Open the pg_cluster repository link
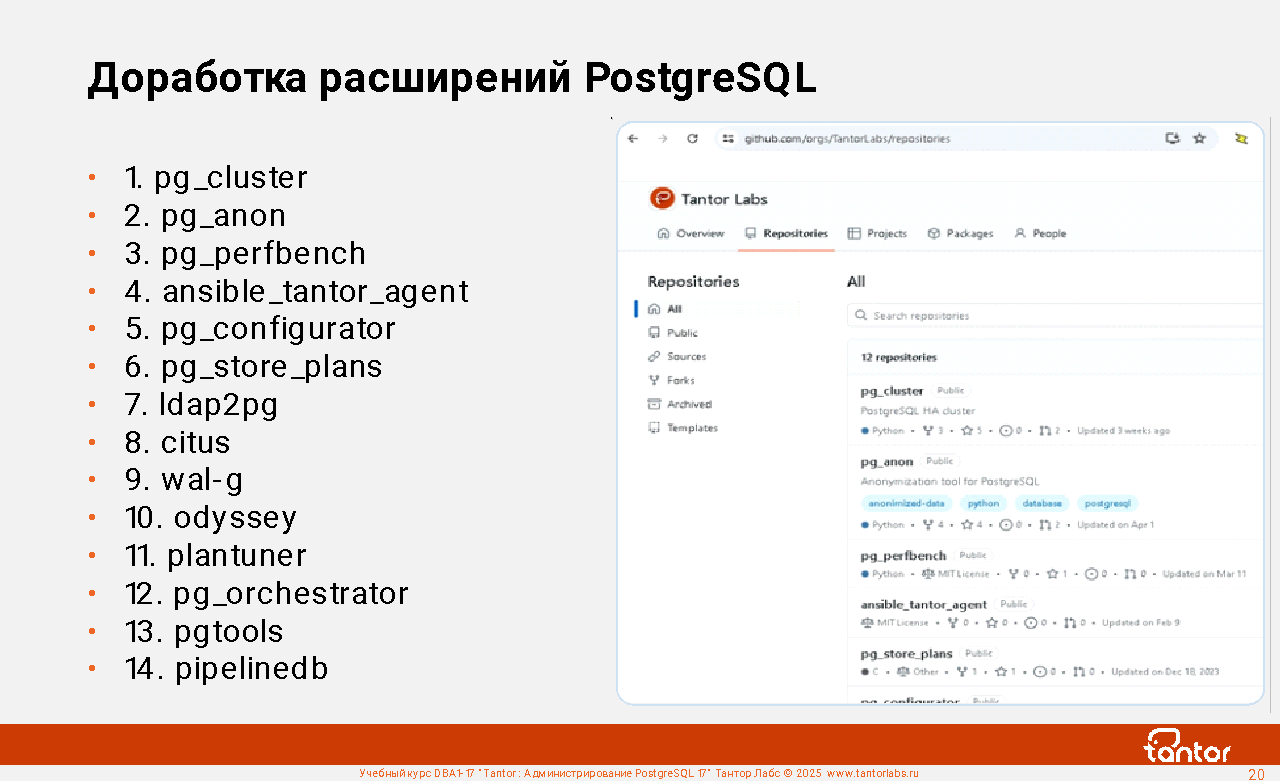The height and width of the screenshot is (781, 1280). [x=892, y=391]
